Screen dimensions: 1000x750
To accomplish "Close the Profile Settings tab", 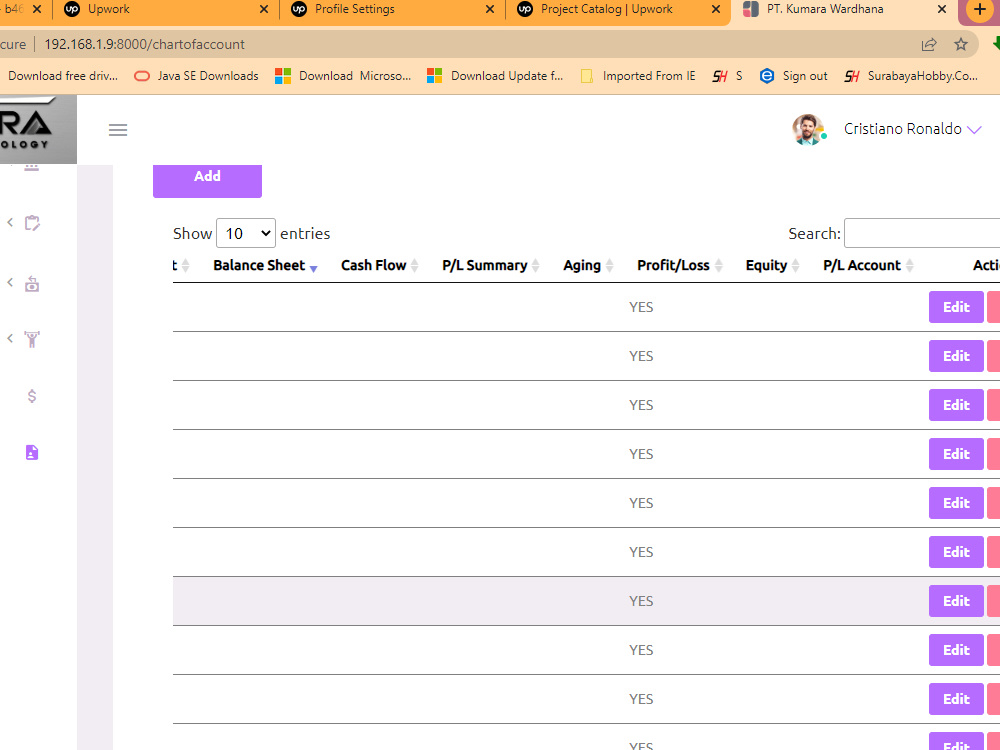I will click(x=489, y=9).
